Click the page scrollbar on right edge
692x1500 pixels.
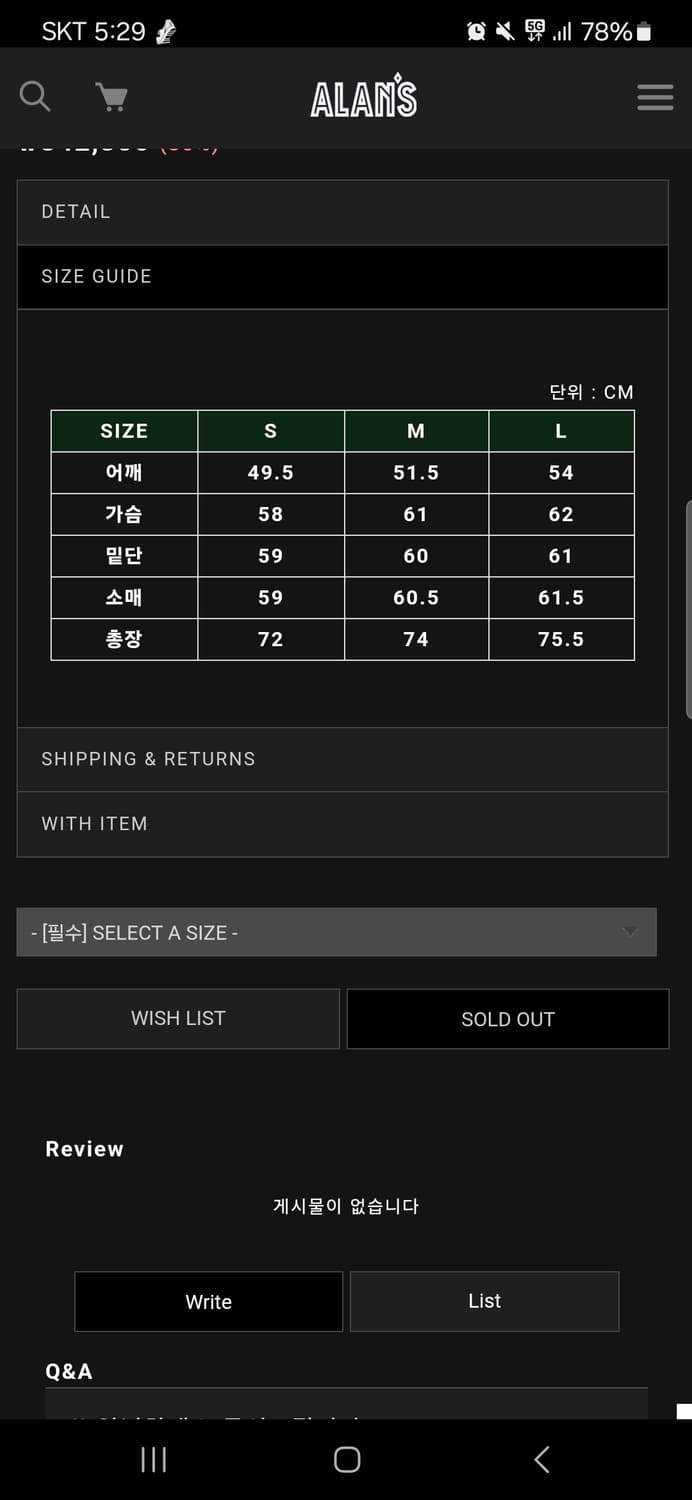[688, 609]
